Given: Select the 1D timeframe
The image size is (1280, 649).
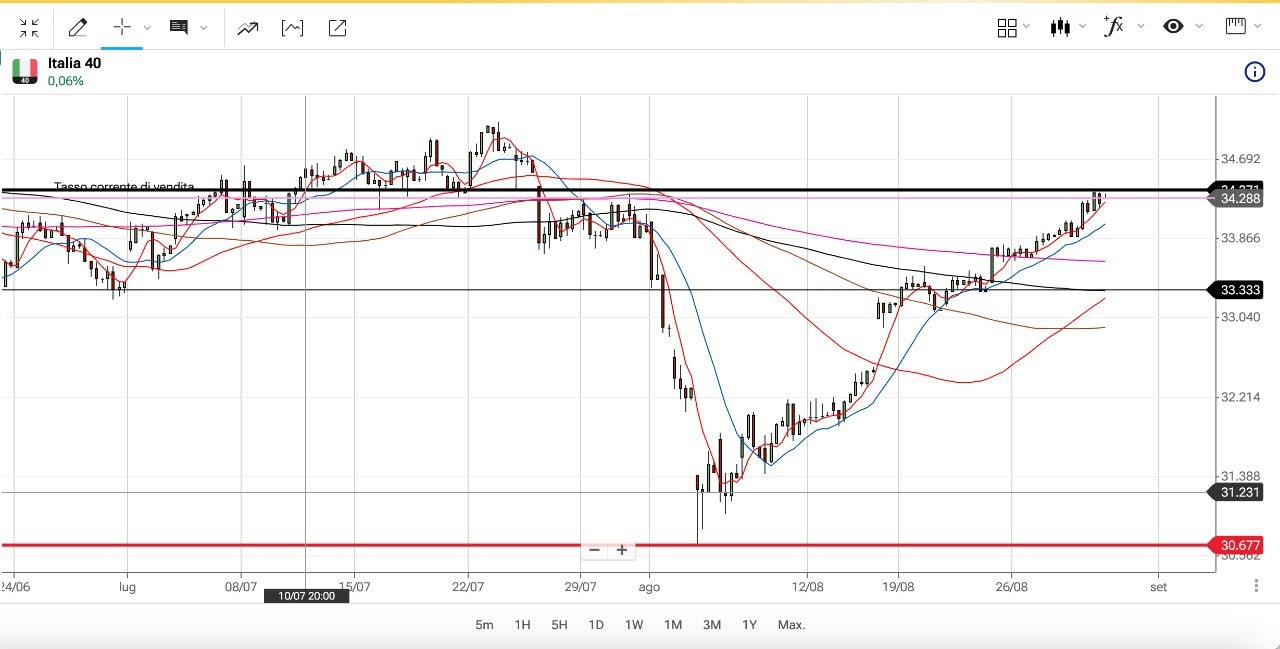Looking at the screenshot, I should [x=596, y=625].
